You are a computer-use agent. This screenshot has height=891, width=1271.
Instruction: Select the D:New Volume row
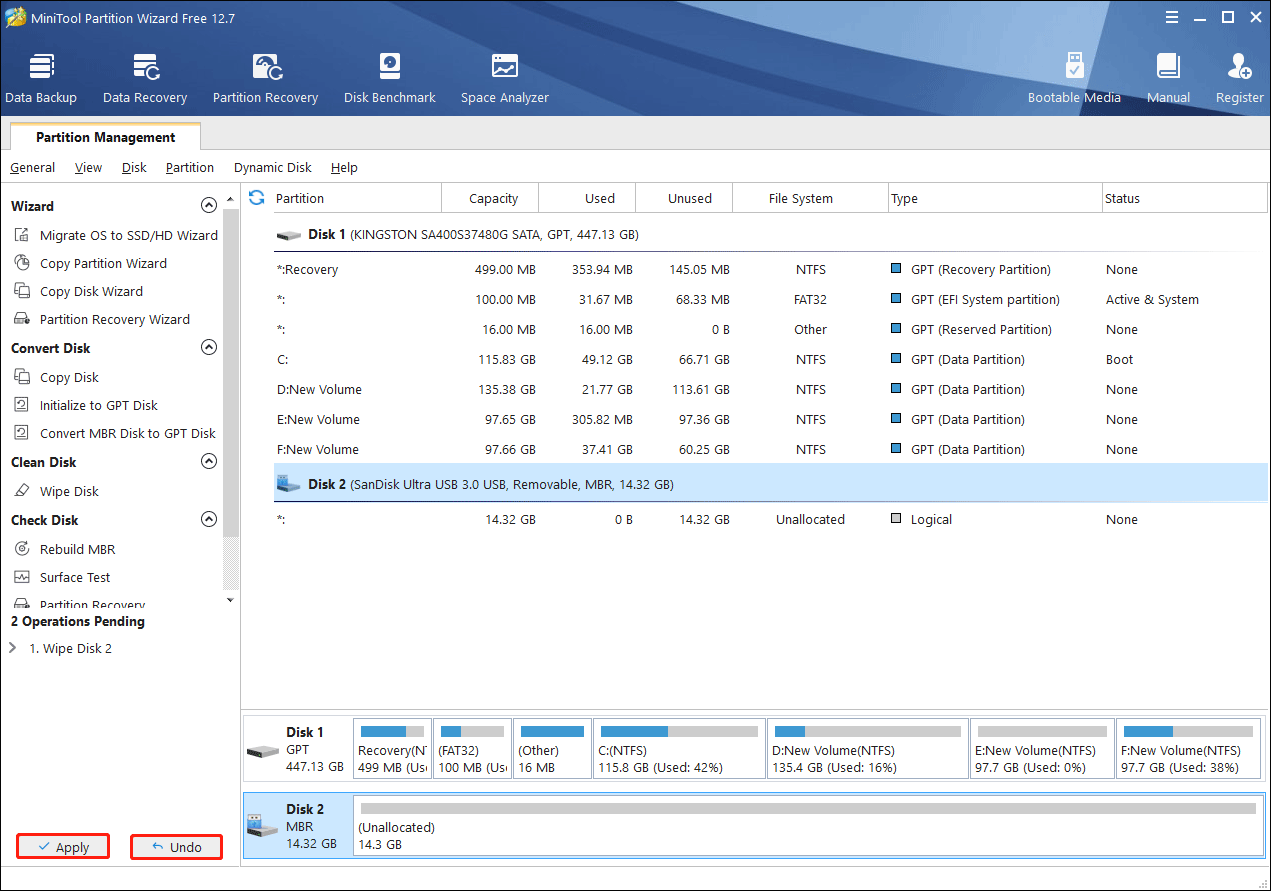pyautogui.click(x=770, y=389)
